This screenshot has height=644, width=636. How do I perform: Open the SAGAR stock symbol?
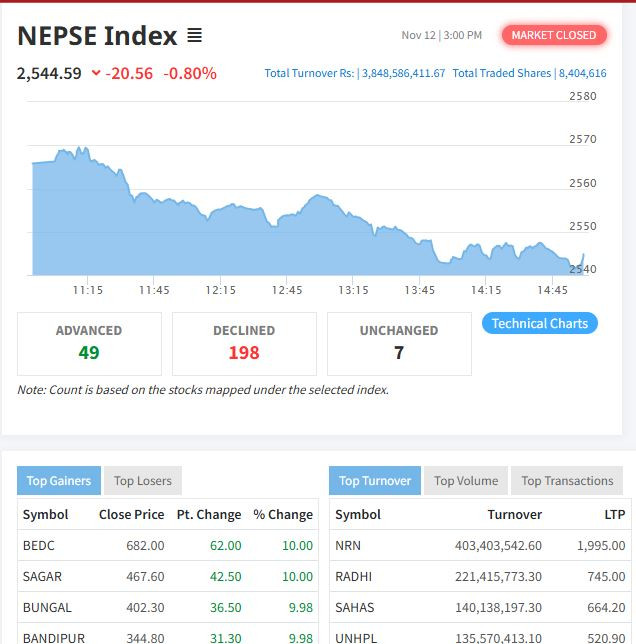pos(42,576)
